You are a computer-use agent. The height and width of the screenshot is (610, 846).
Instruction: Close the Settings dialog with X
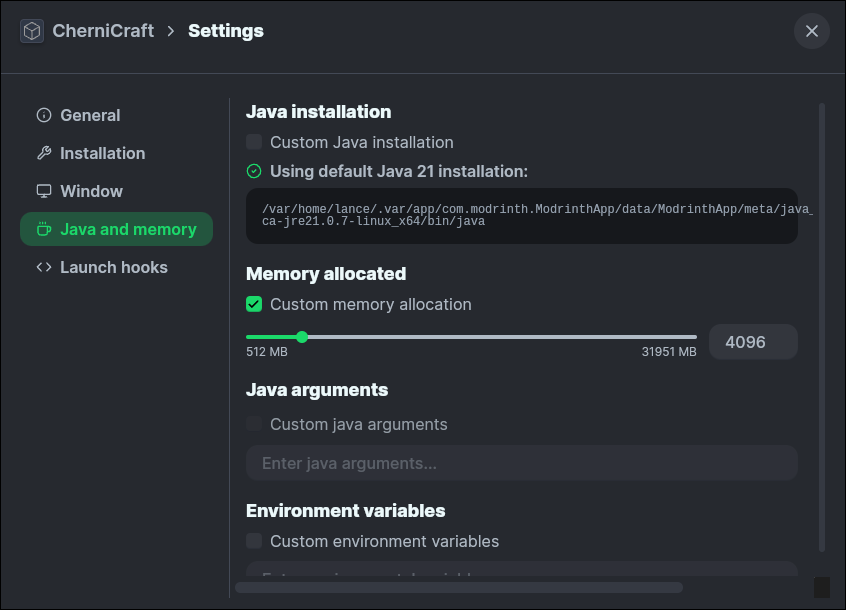[x=811, y=31]
